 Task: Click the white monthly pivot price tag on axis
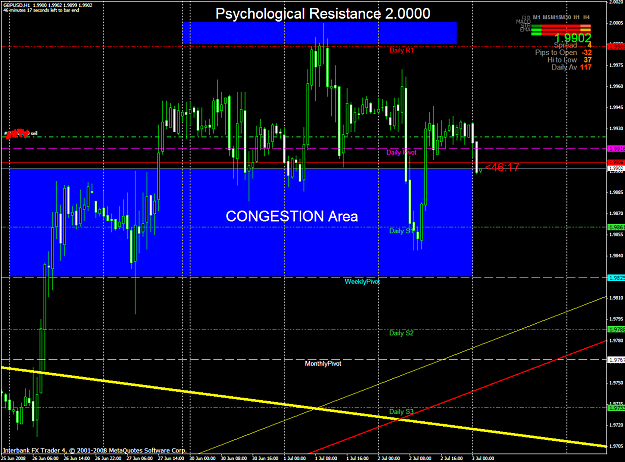[x=616, y=360]
